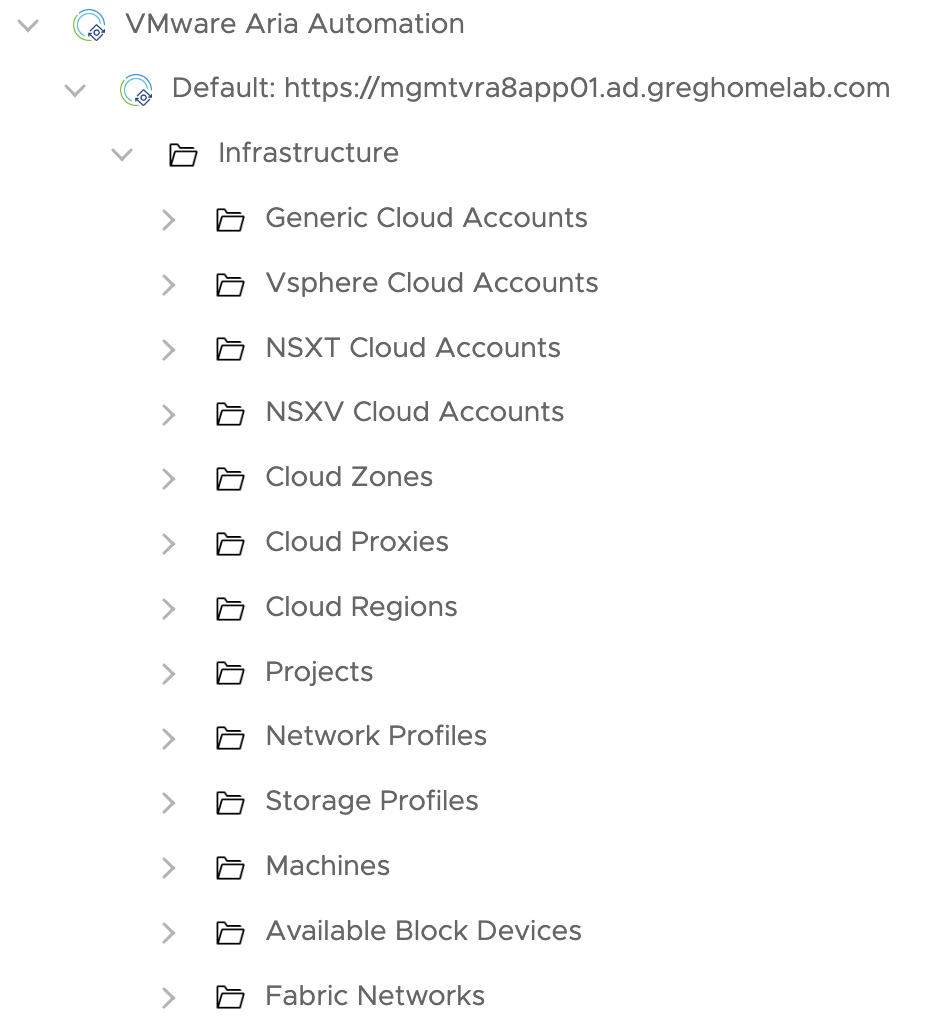The image size is (952, 1026).
Task: Select Fabric Networks in the tree
Action: (x=376, y=995)
